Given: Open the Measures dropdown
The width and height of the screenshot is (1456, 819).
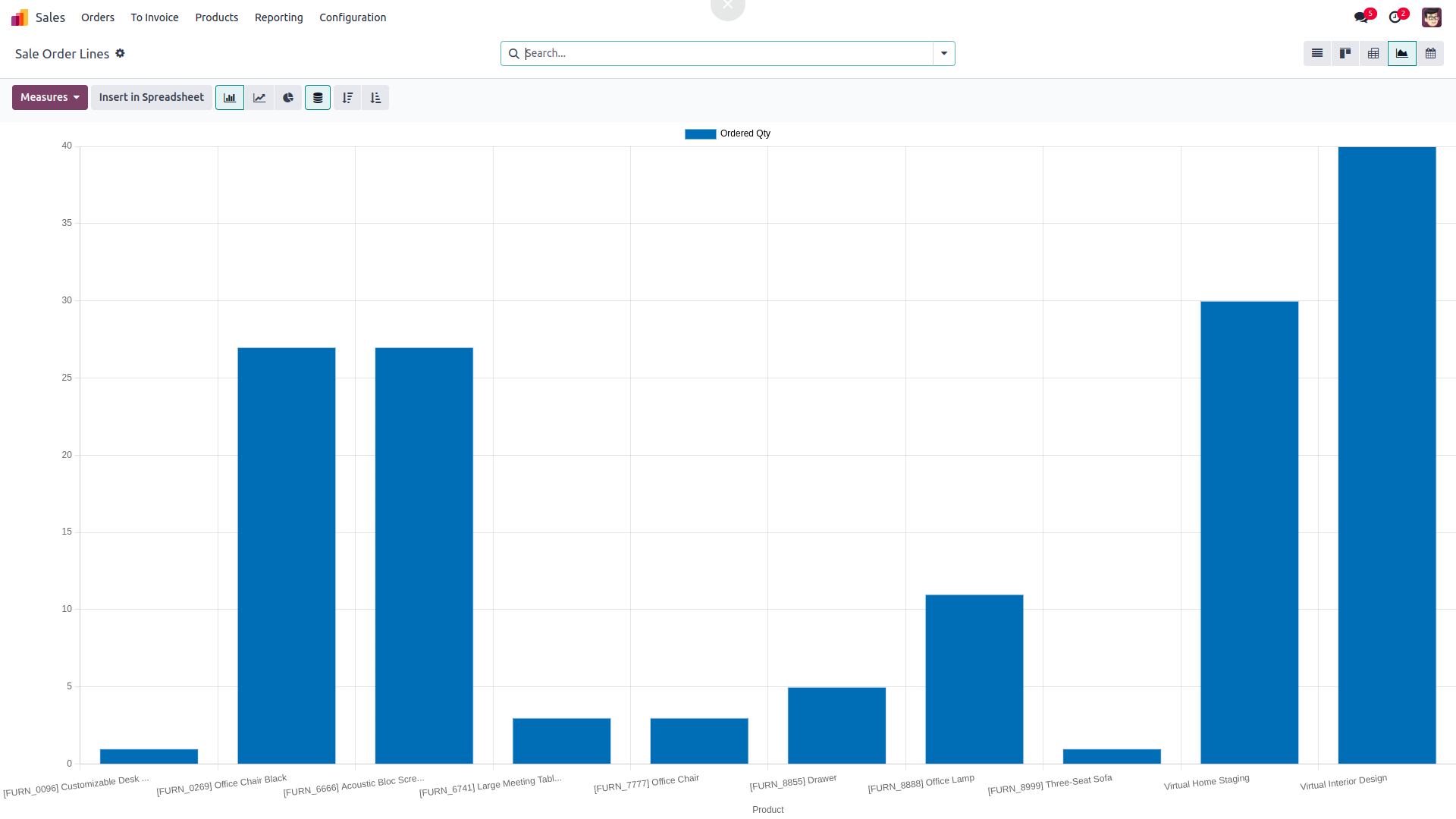Looking at the screenshot, I should (x=50, y=98).
